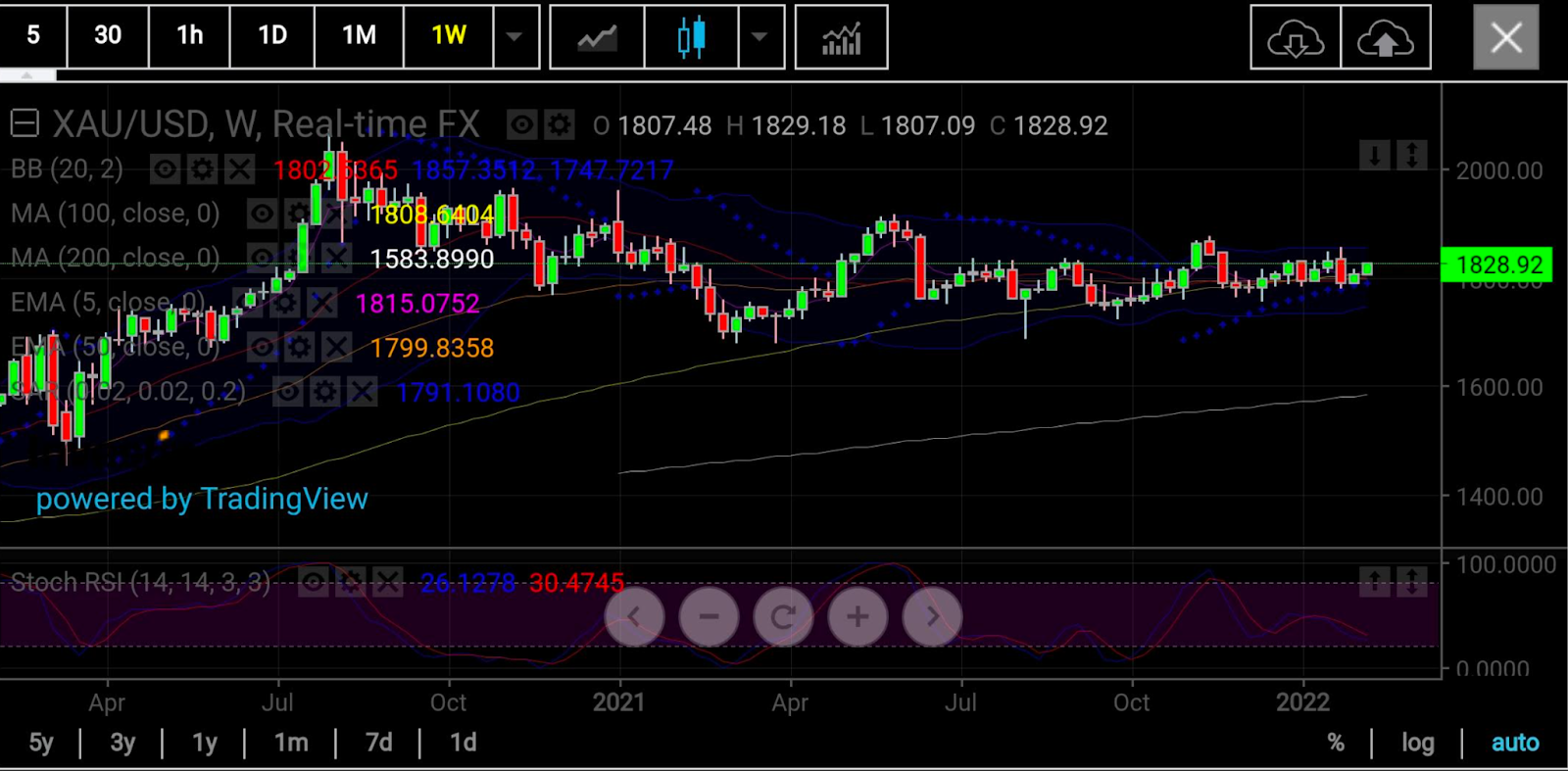Set date range to 7d
Image resolution: width=1568 pixels, height=771 pixels.
(x=379, y=743)
